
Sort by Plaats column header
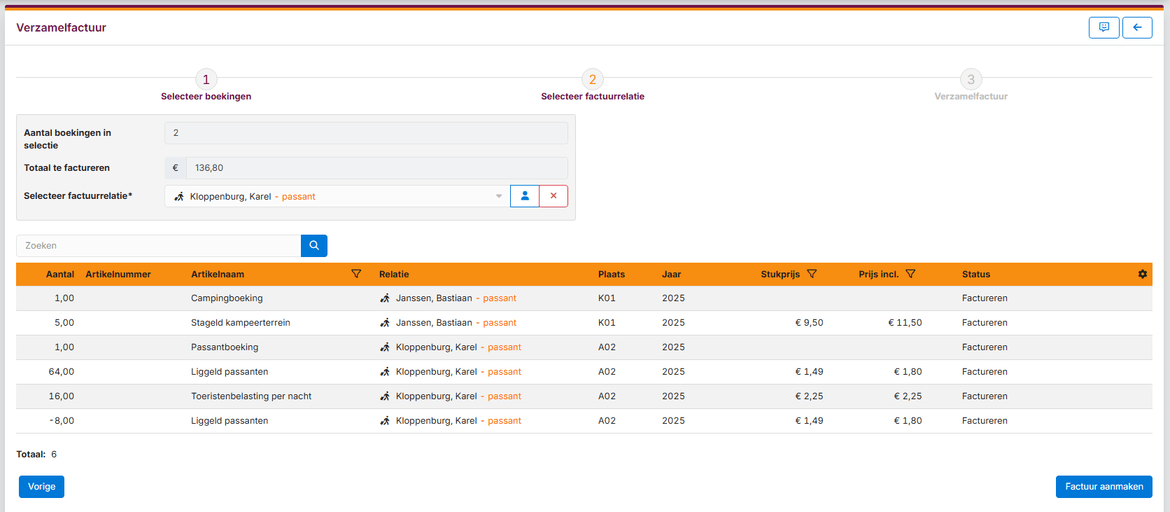(x=611, y=274)
